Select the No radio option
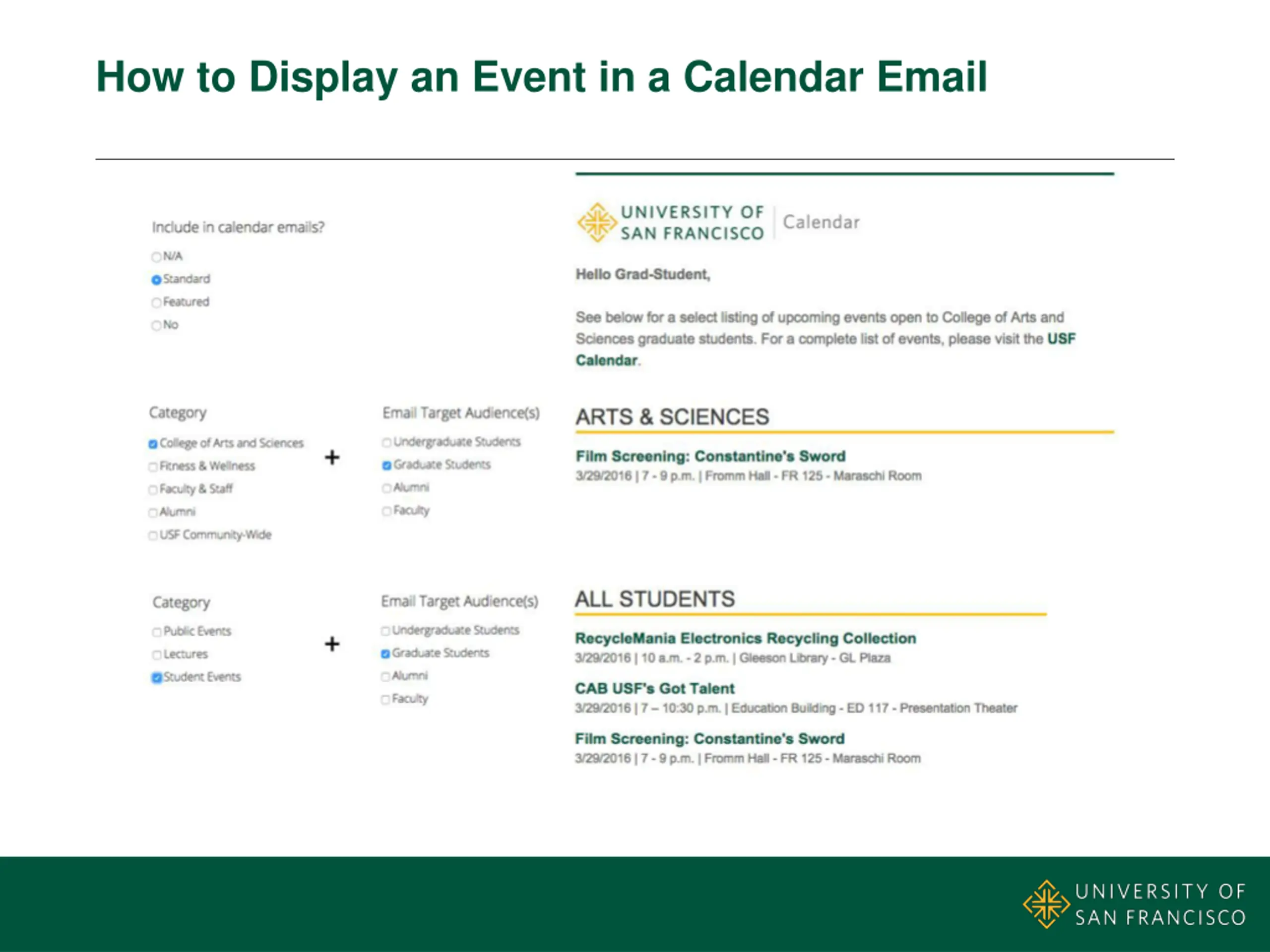This screenshot has height=952, width=1270. point(156,325)
